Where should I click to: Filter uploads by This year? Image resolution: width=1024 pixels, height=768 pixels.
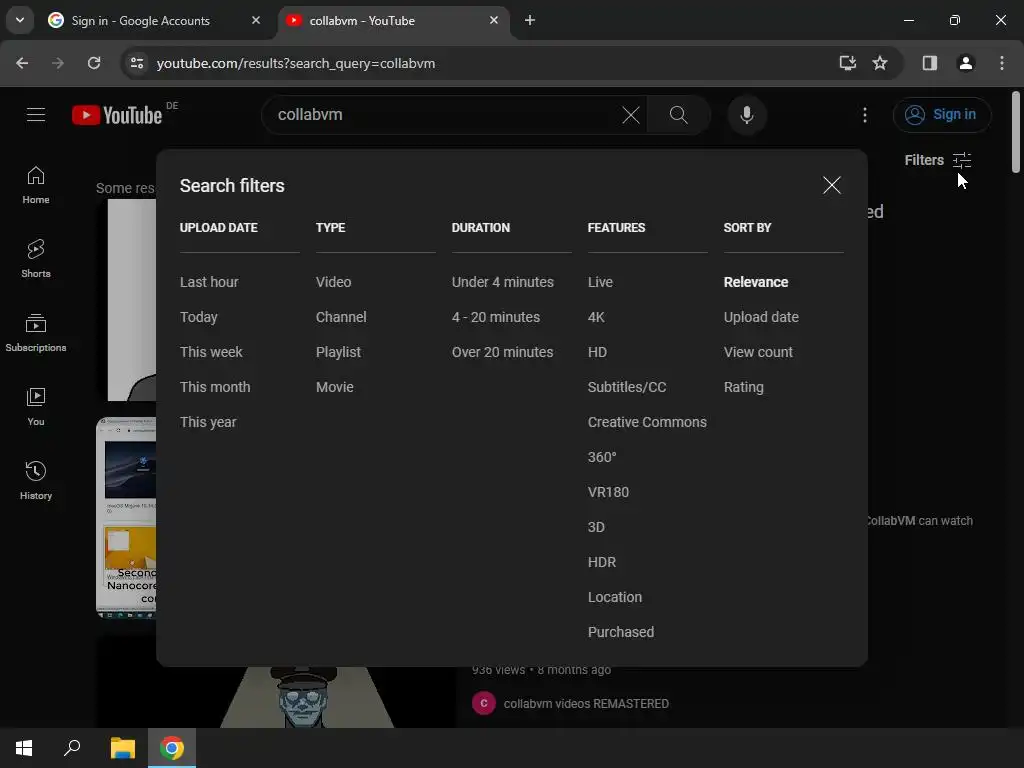point(208,423)
